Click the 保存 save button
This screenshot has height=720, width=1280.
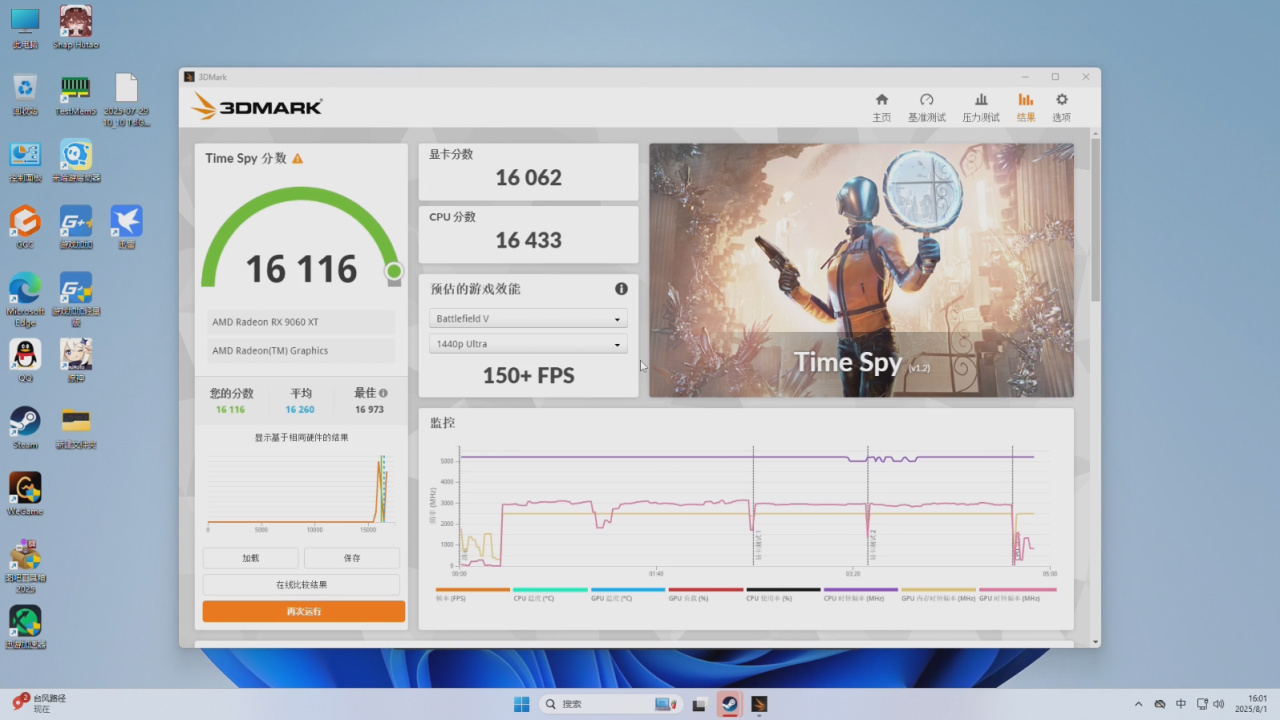[x=352, y=558]
